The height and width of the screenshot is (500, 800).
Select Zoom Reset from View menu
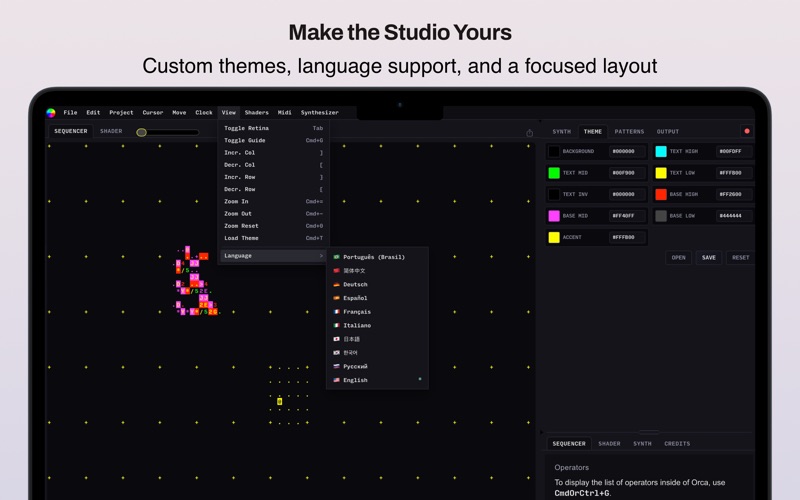273,226
